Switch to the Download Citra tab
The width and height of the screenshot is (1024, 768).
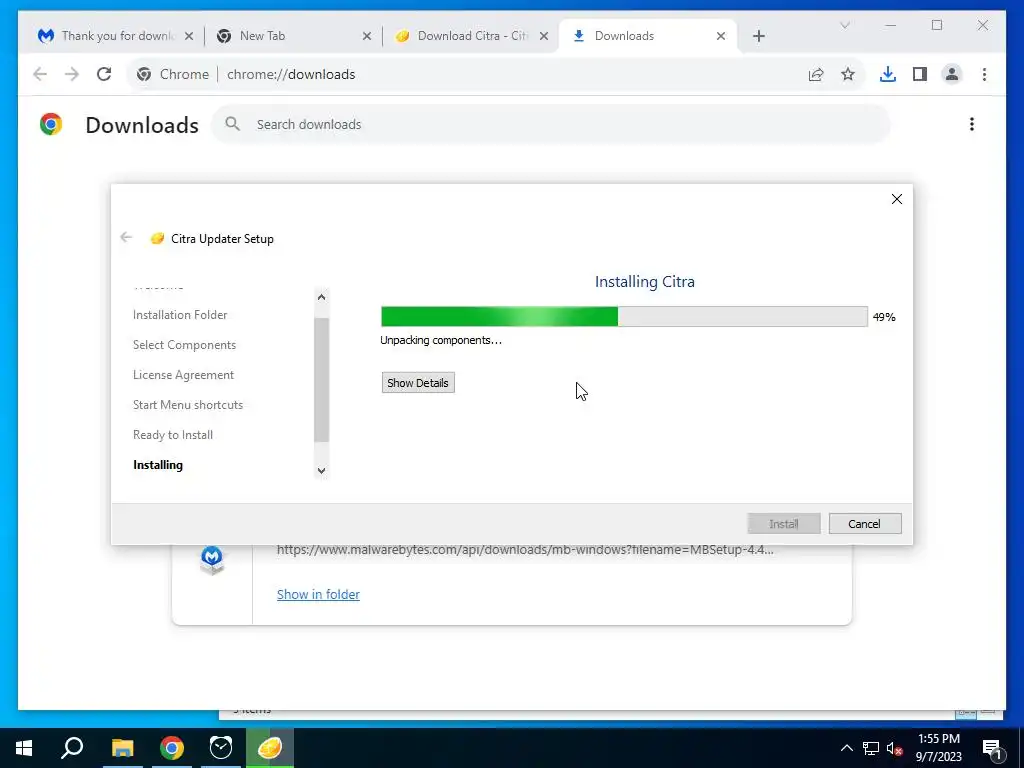pos(471,36)
